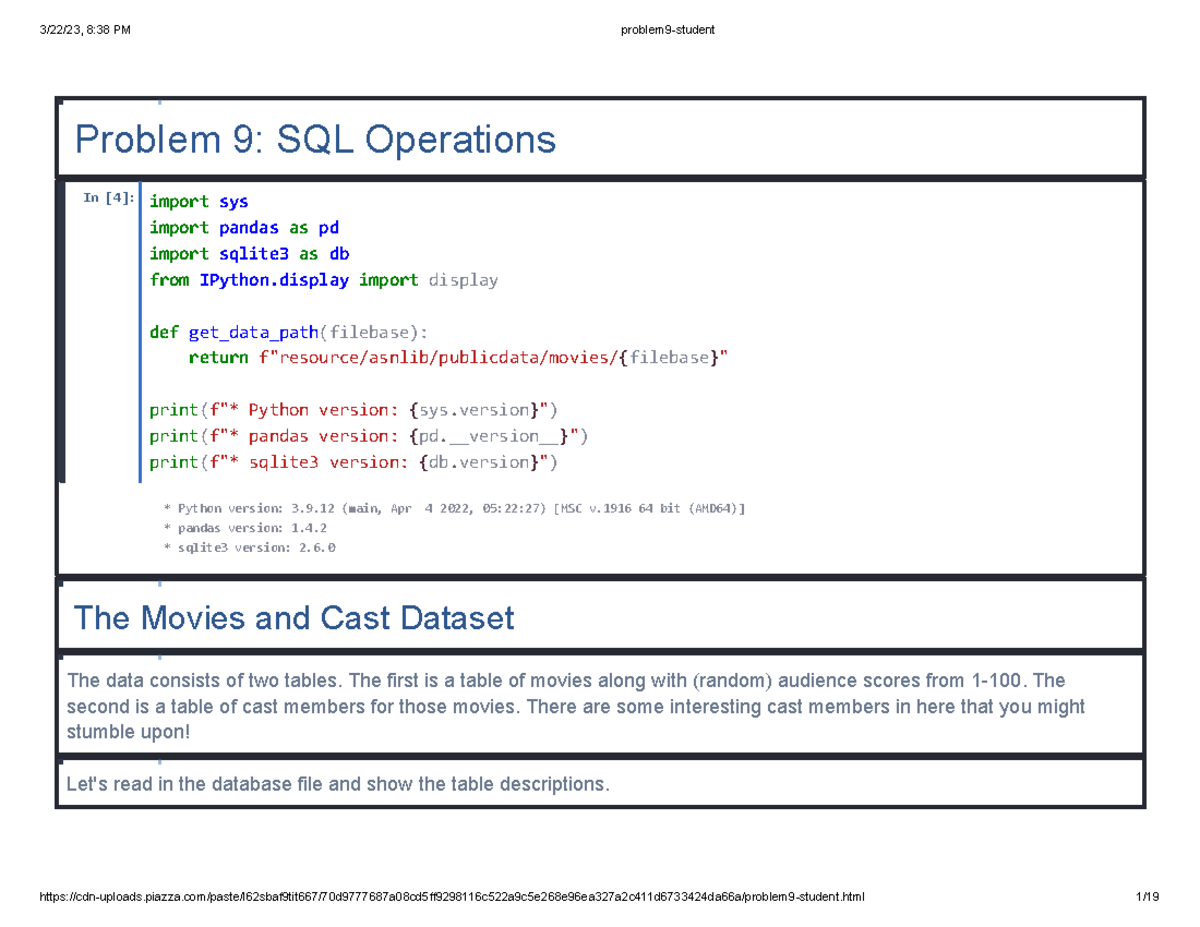Select the "In [4]:" cell prompt
This screenshot has width=1200, height=927.
(x=108, y=199)
